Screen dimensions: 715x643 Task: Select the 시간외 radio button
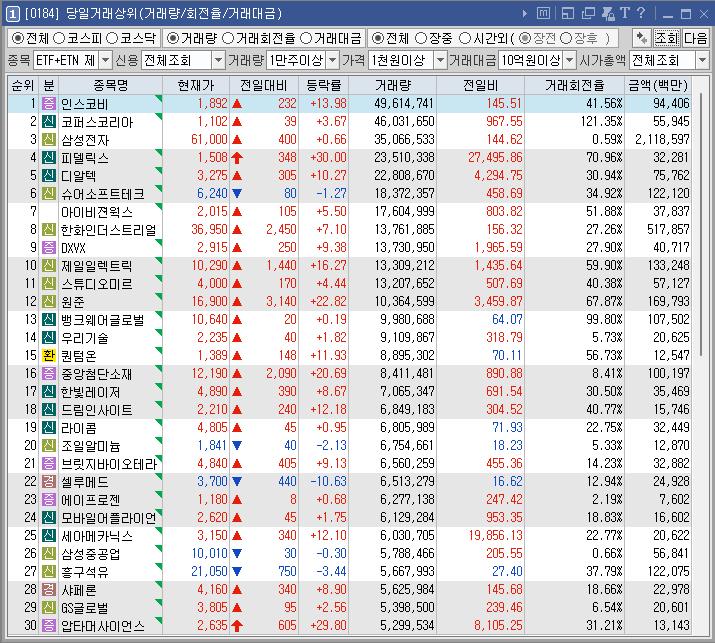click(x=464, y=38)
